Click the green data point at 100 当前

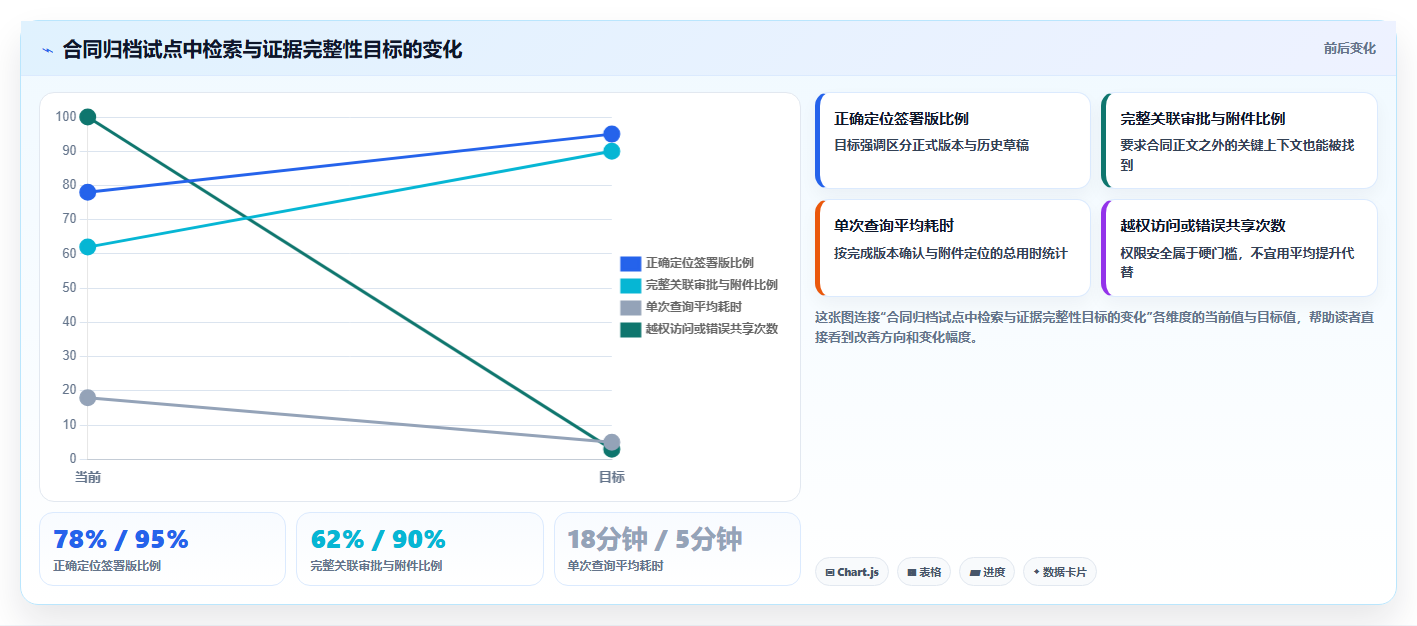(88, 117)
